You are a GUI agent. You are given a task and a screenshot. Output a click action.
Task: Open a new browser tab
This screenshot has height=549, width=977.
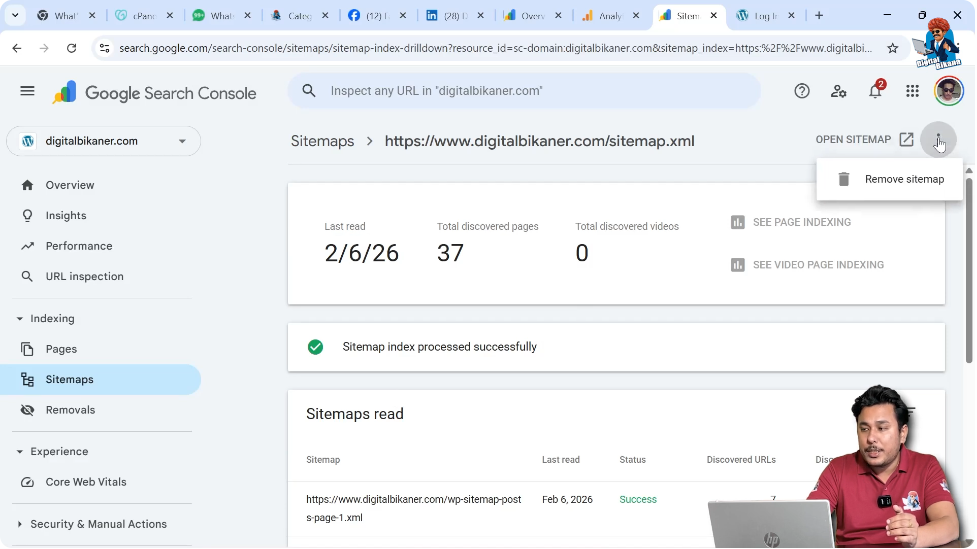click(x=819, y=16)
